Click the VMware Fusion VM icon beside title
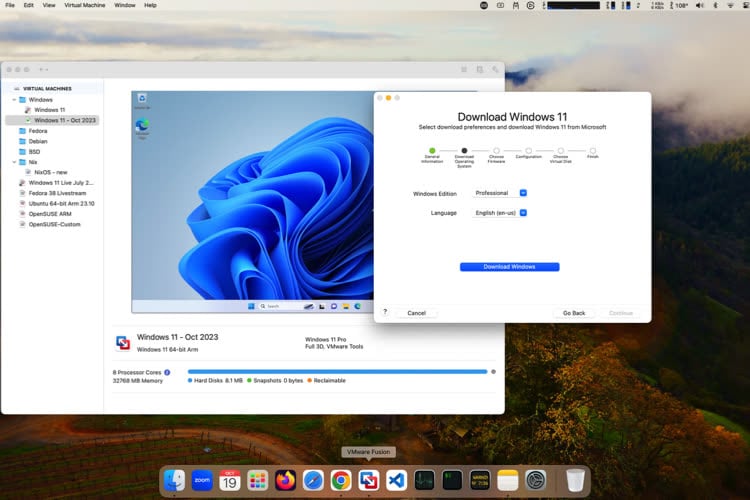This screenshot has height=500, width=750. click(x=123, y=343)
